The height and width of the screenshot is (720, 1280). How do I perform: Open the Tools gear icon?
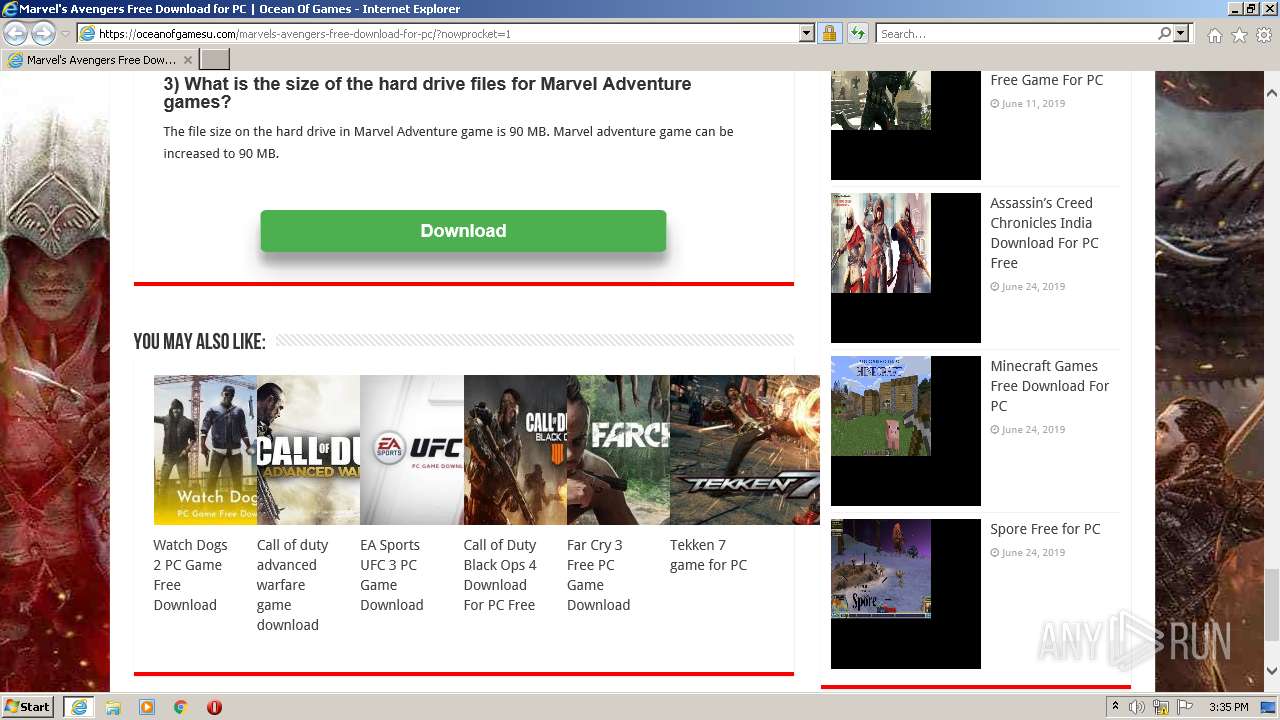[x=1263, y=35]
